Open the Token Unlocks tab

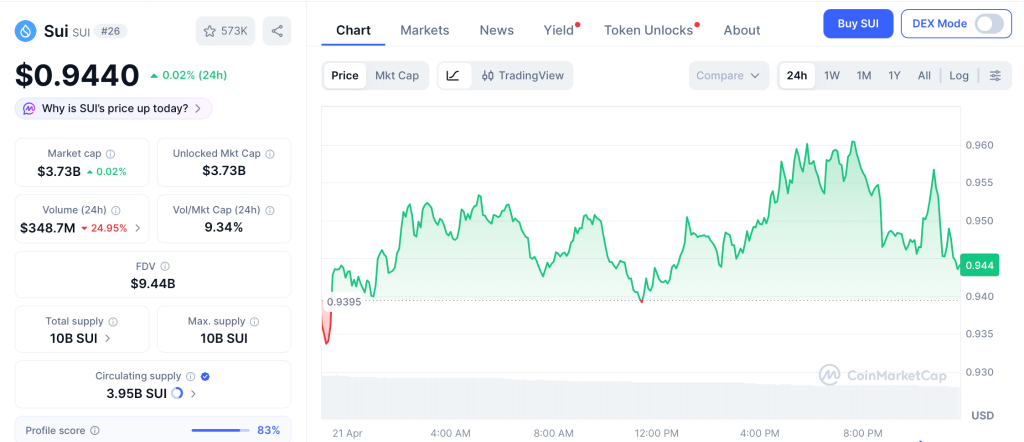648,30
